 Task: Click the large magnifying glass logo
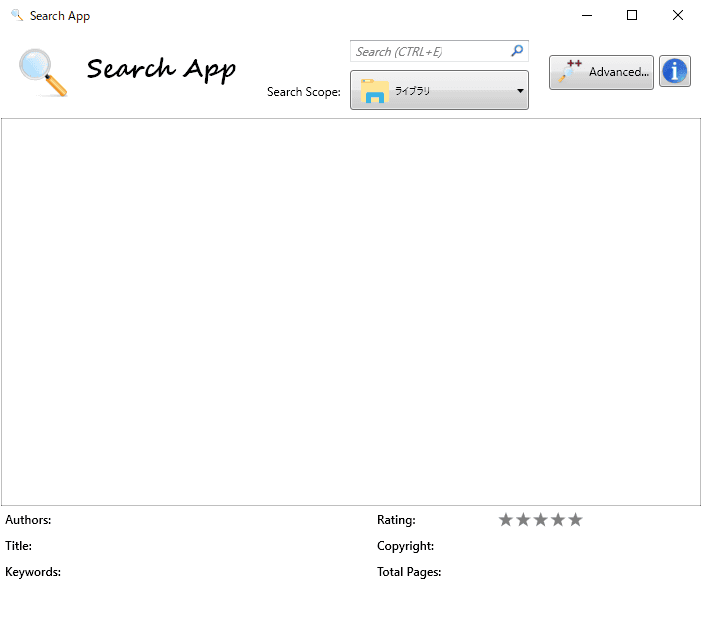coord(43,72)
